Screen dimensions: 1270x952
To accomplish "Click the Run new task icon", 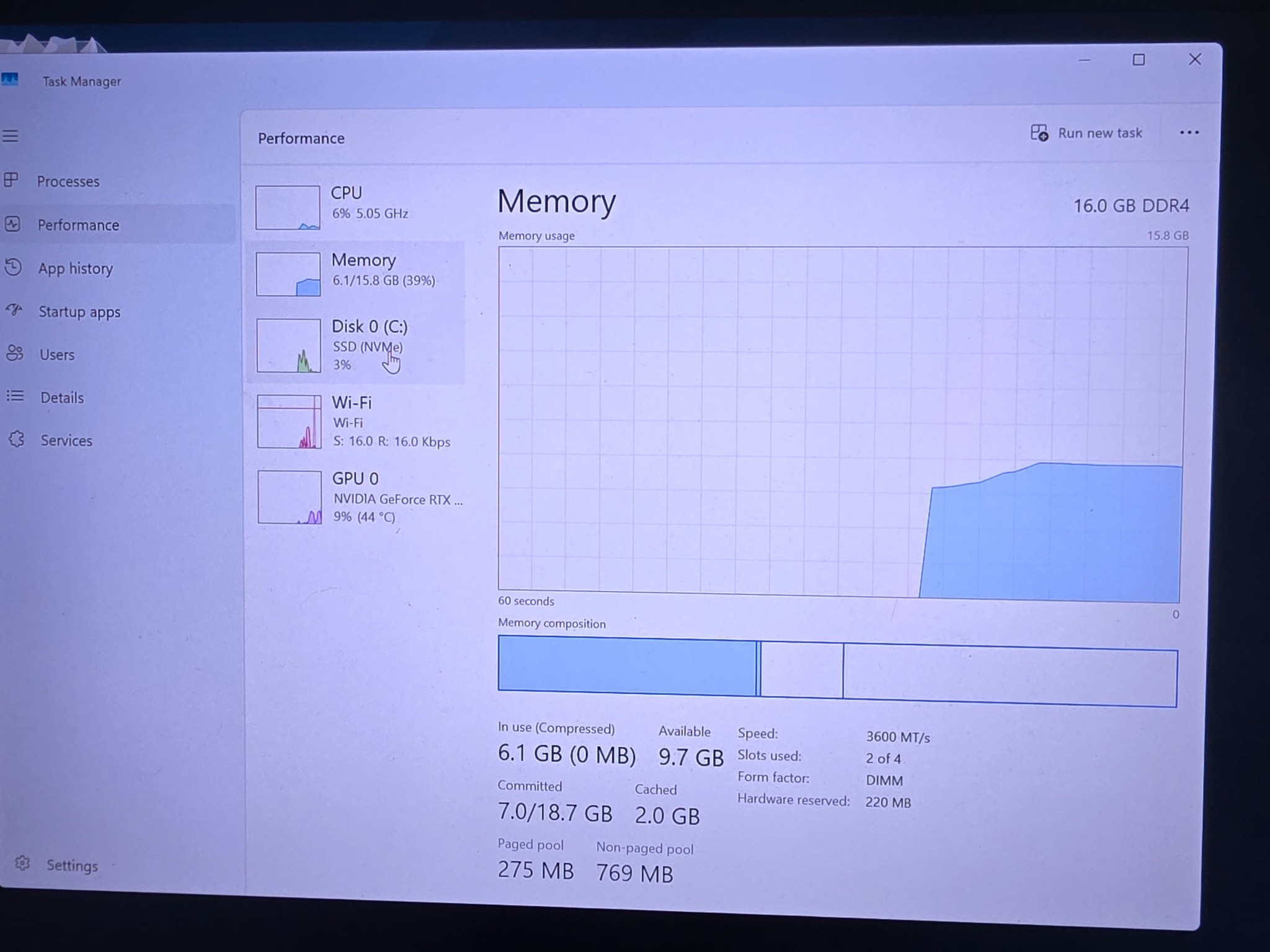I will pos(1039,133).
